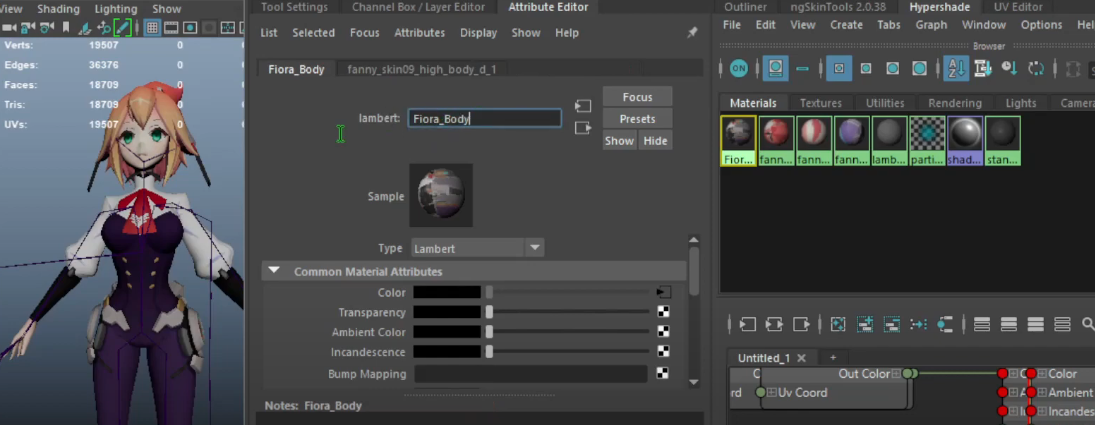Open Type Lambert dropdown
The width and height of the screenshot is (1095, 425).
[477, 248]
